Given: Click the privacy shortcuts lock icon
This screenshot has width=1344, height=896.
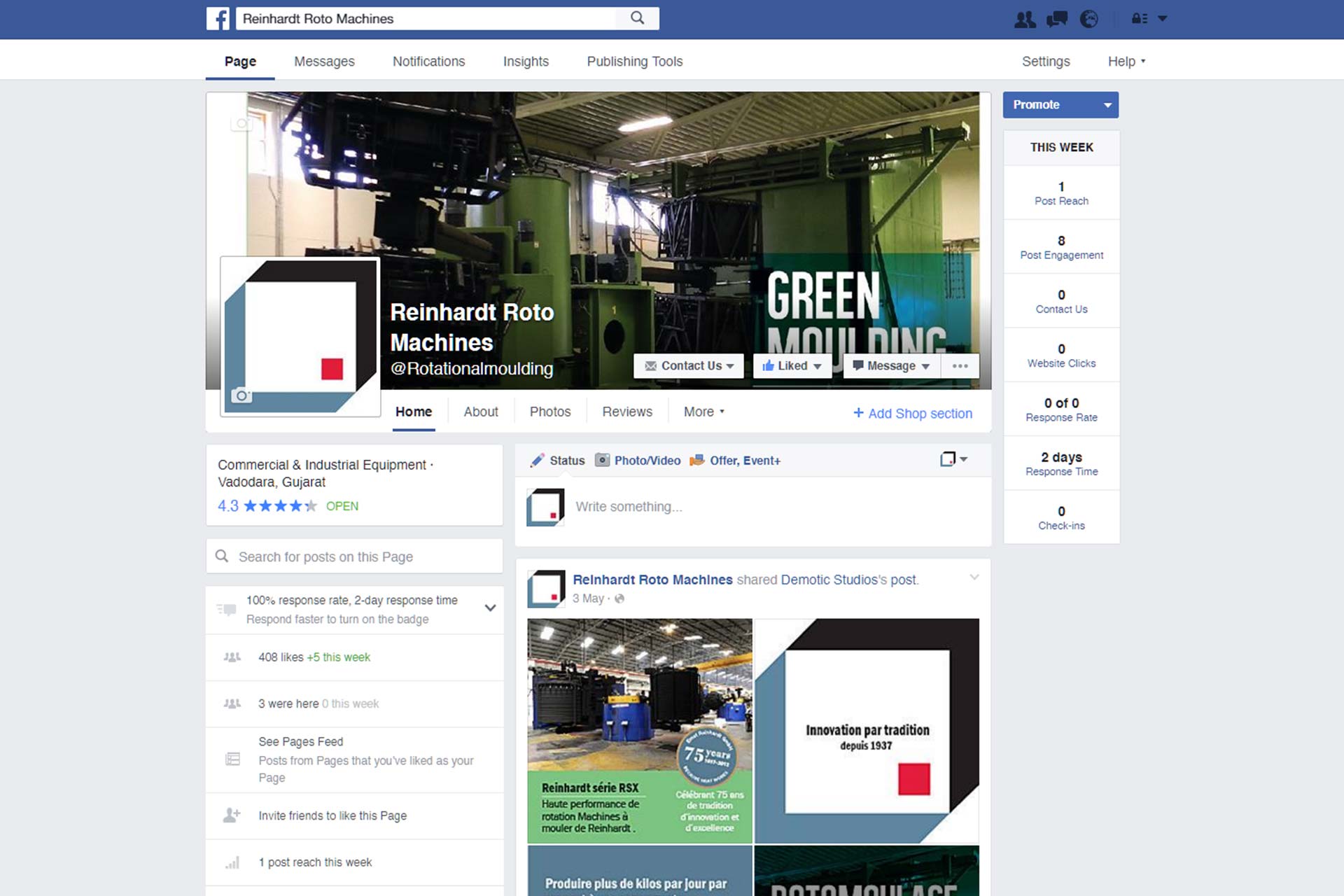Looking at the screenshot, I should point(1139,19).
